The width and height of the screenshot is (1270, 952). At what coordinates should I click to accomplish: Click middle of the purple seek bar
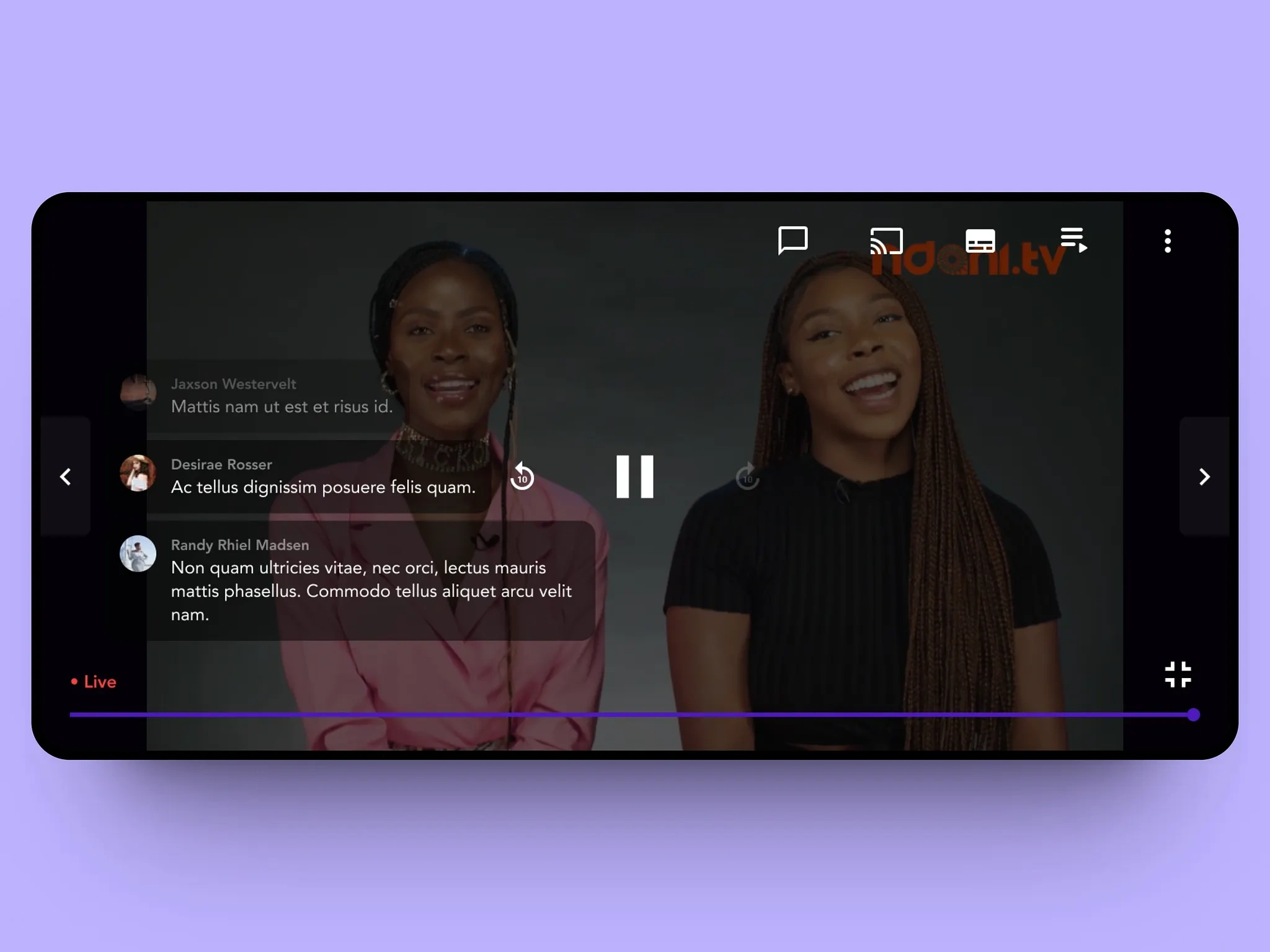coord(631,715)
